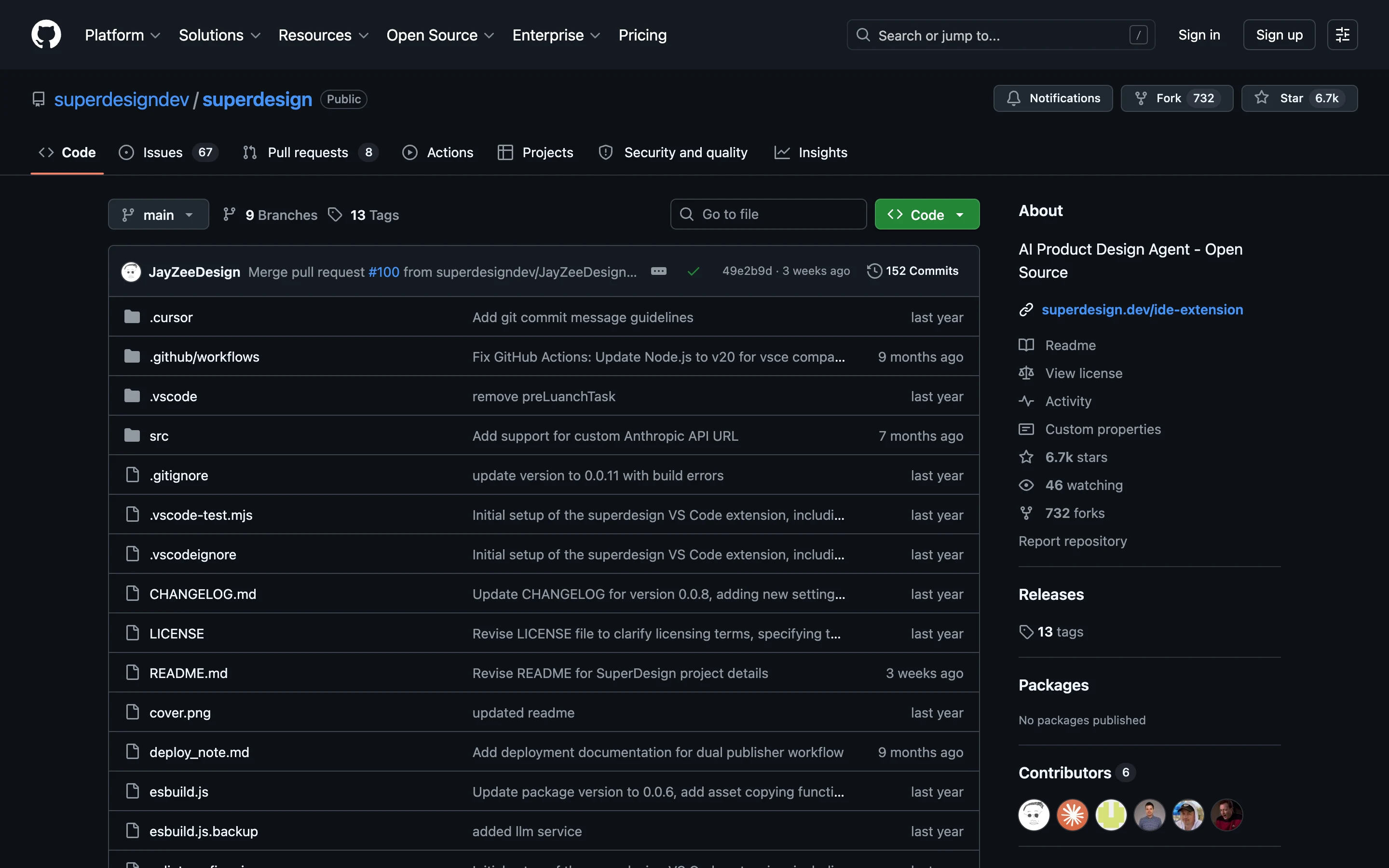Open the green Code dropdown button

tap(927, 215)
